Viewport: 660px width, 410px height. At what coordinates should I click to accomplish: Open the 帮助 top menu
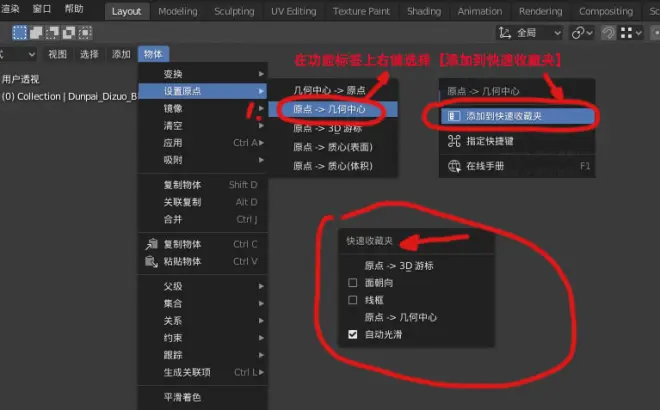click(74, 9)
